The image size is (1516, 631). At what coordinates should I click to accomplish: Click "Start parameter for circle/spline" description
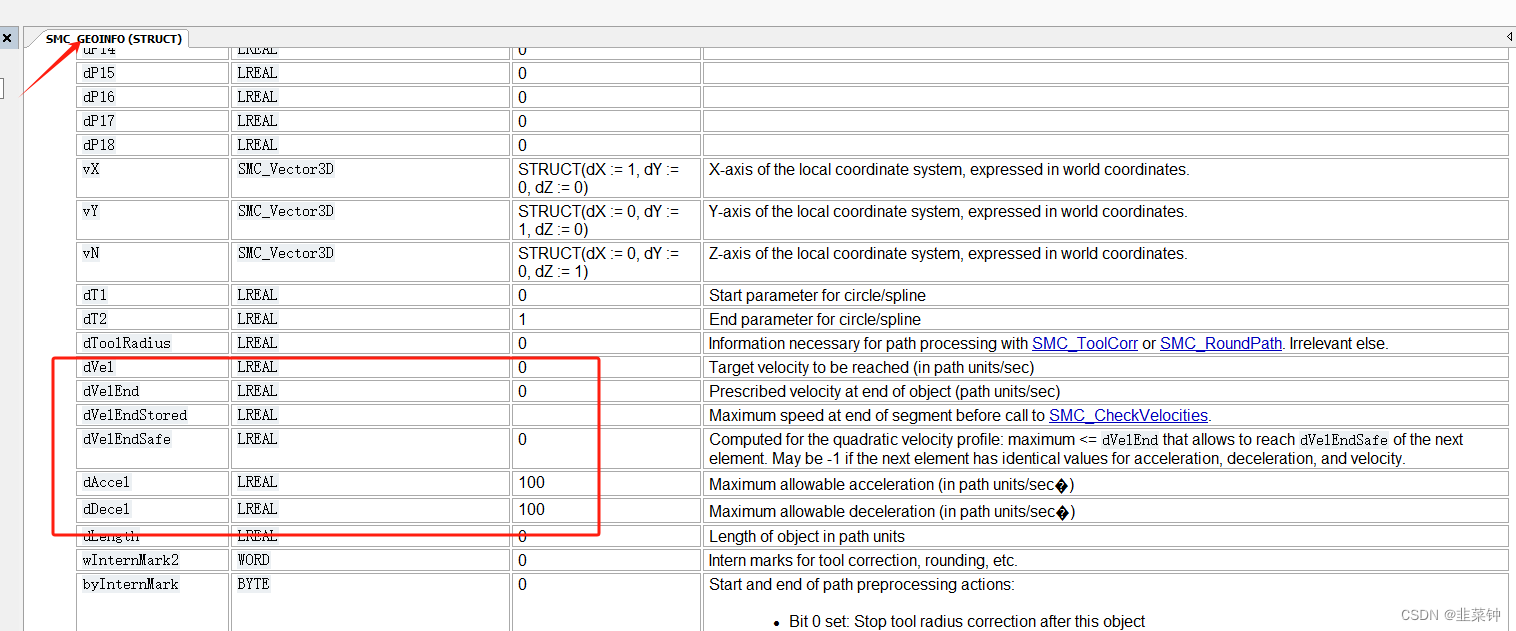coord(817,295)
